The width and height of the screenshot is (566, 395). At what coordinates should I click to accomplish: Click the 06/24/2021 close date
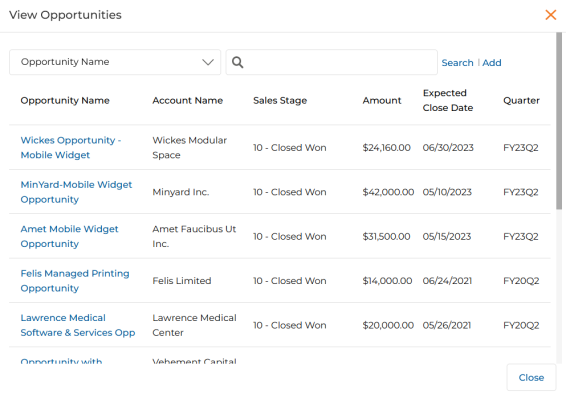click(447, 281)
